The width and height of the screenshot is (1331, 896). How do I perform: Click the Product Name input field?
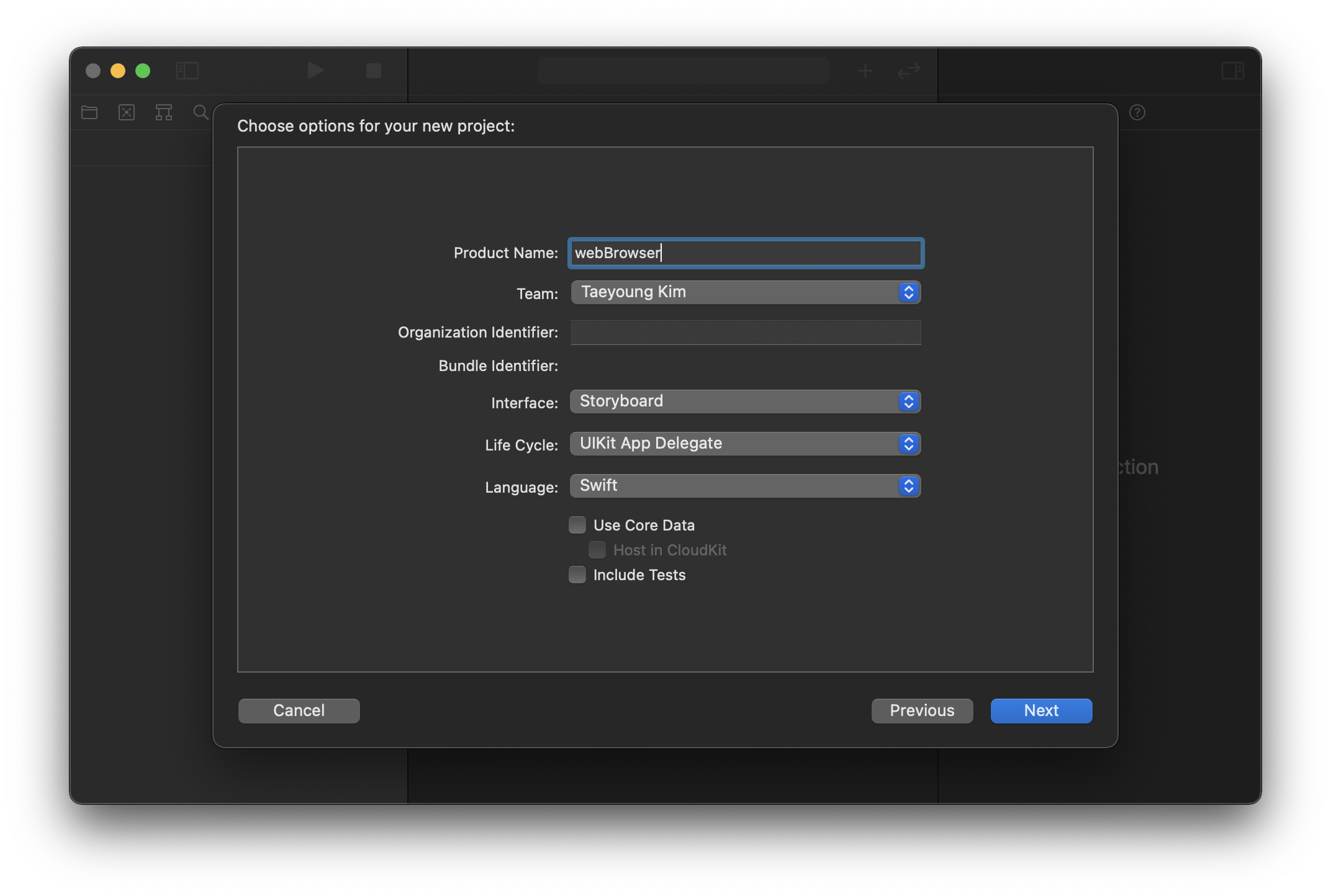pos(745,252)
